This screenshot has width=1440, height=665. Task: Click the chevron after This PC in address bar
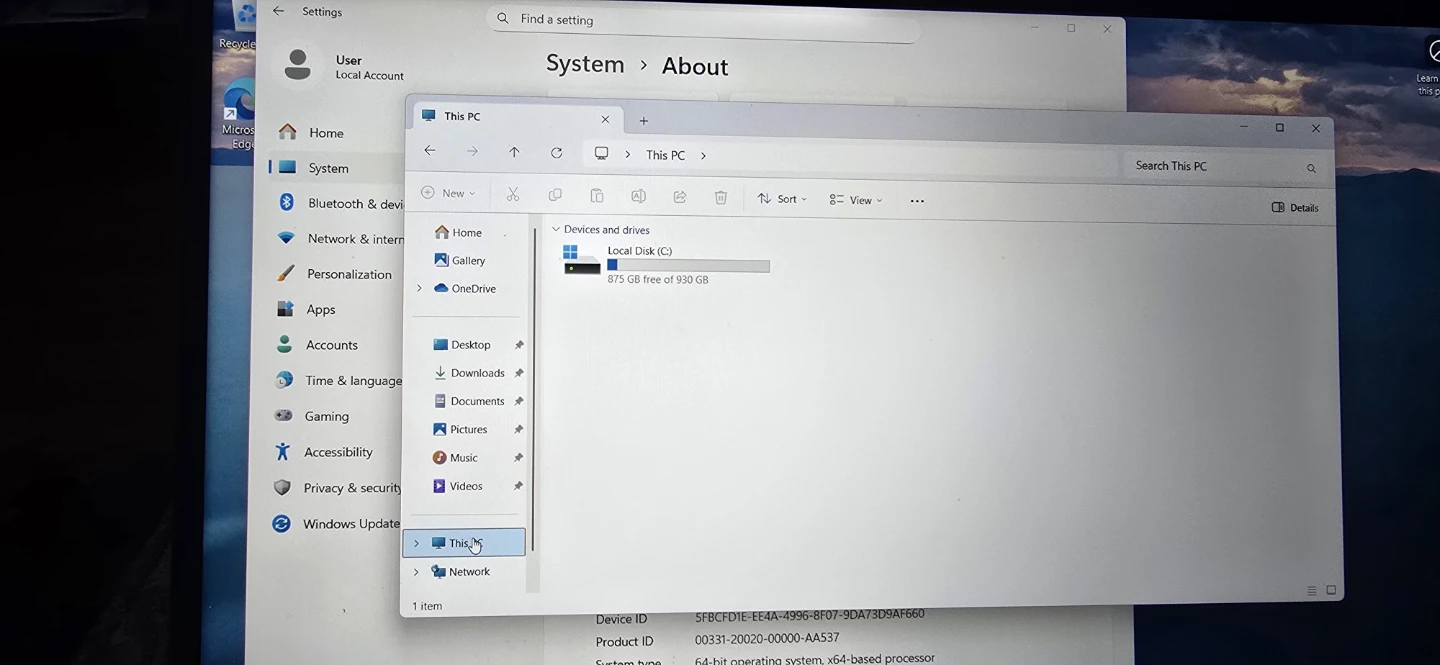704,156
